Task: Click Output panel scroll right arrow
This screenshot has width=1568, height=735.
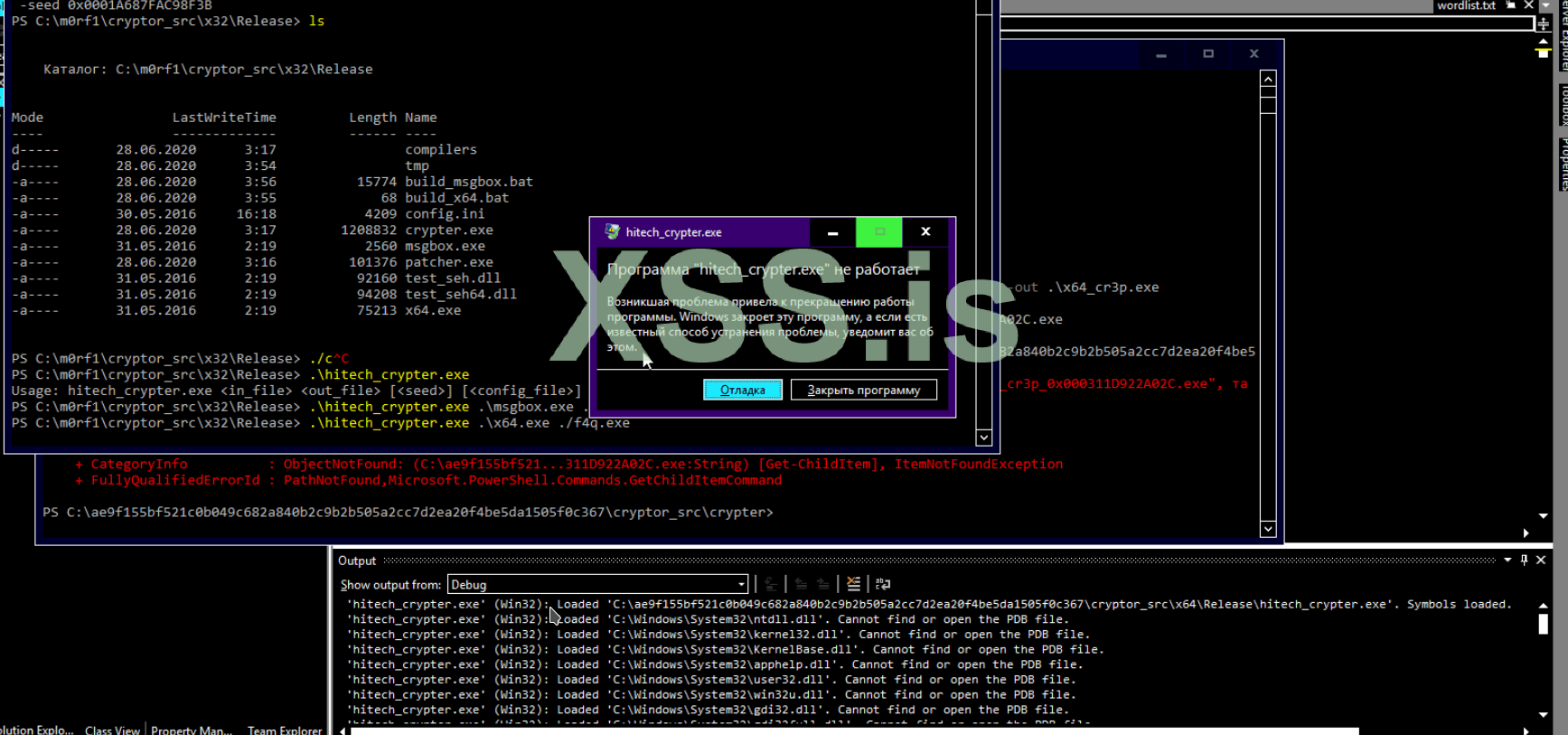Action: click(1526, 730)
